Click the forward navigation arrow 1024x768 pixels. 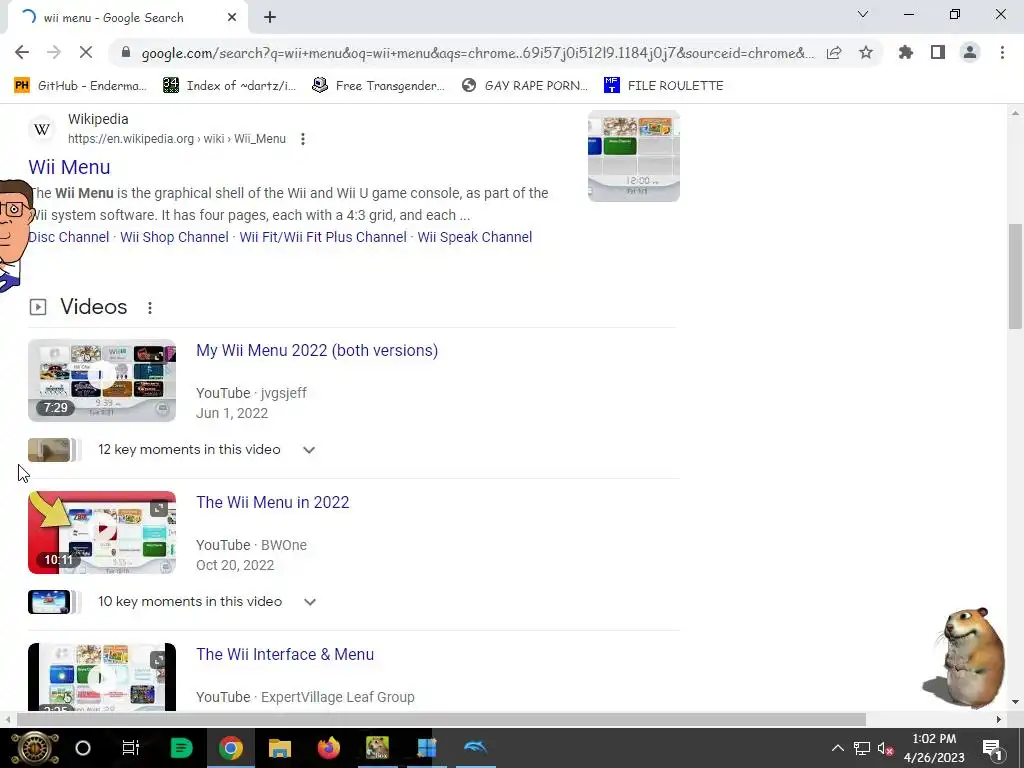pyautogui.click(x=54, y=53)
